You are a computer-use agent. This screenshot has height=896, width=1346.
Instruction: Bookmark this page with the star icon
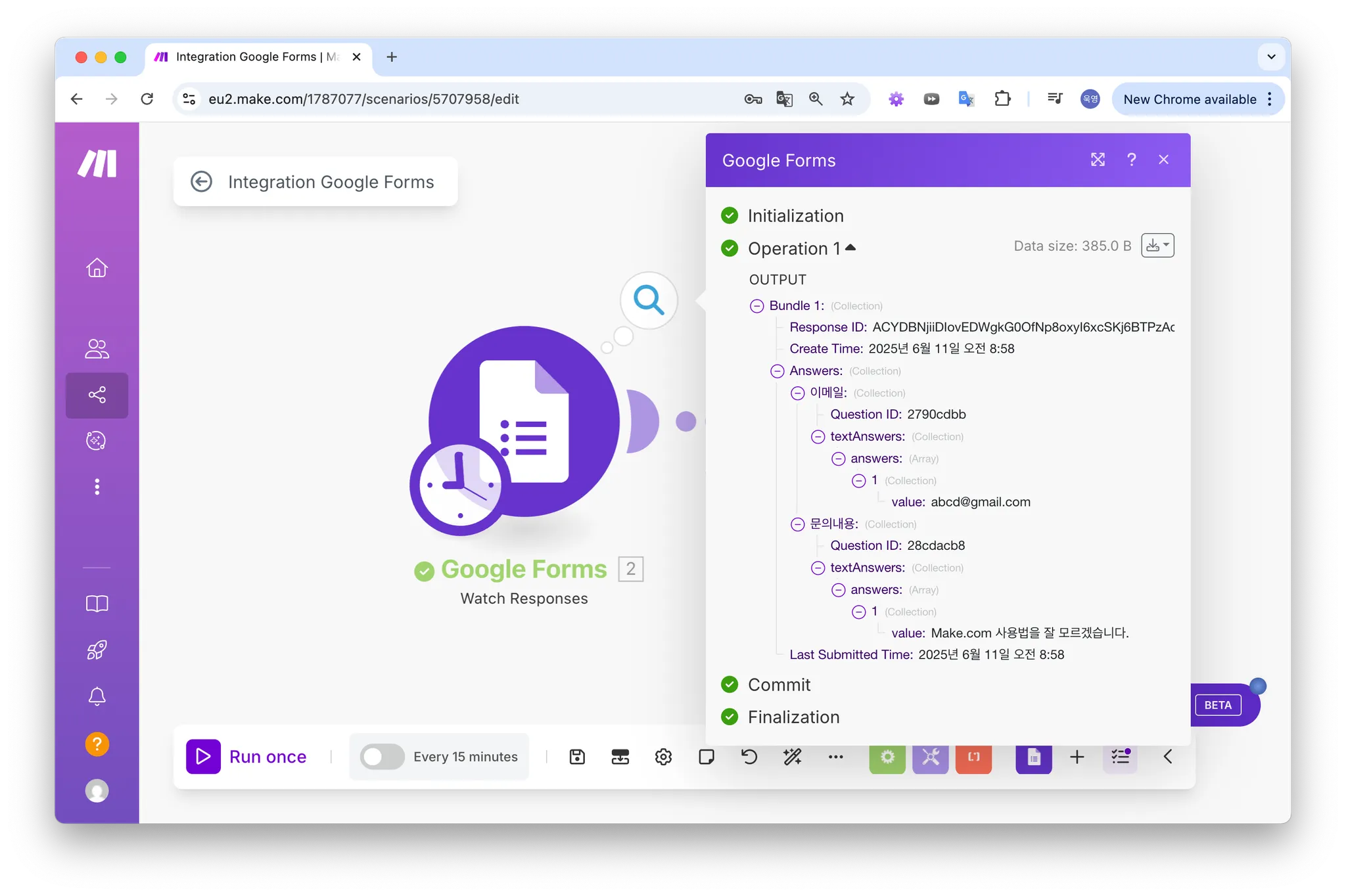[x=847, y=99]
